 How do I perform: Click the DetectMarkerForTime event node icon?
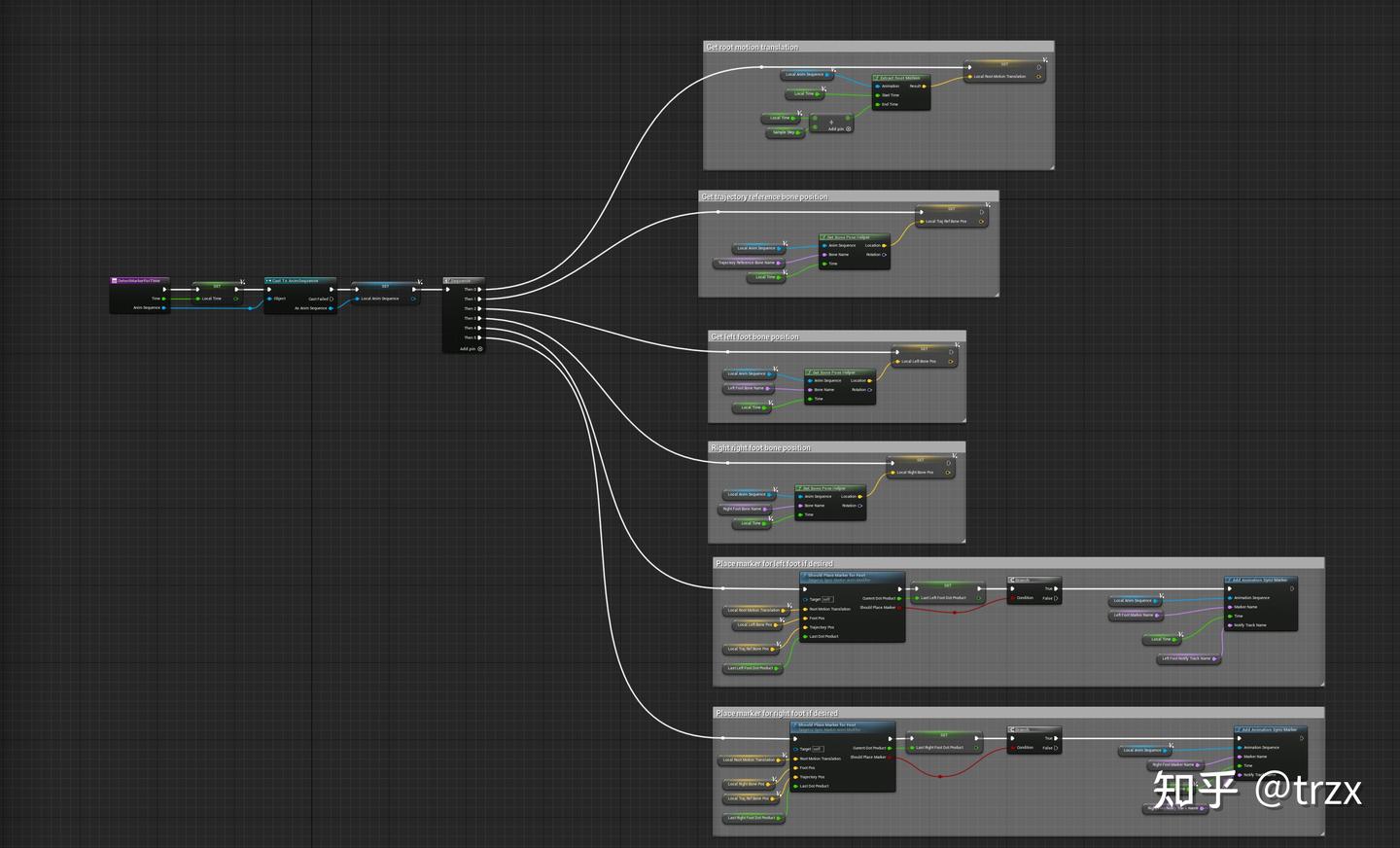pos(115,281)
